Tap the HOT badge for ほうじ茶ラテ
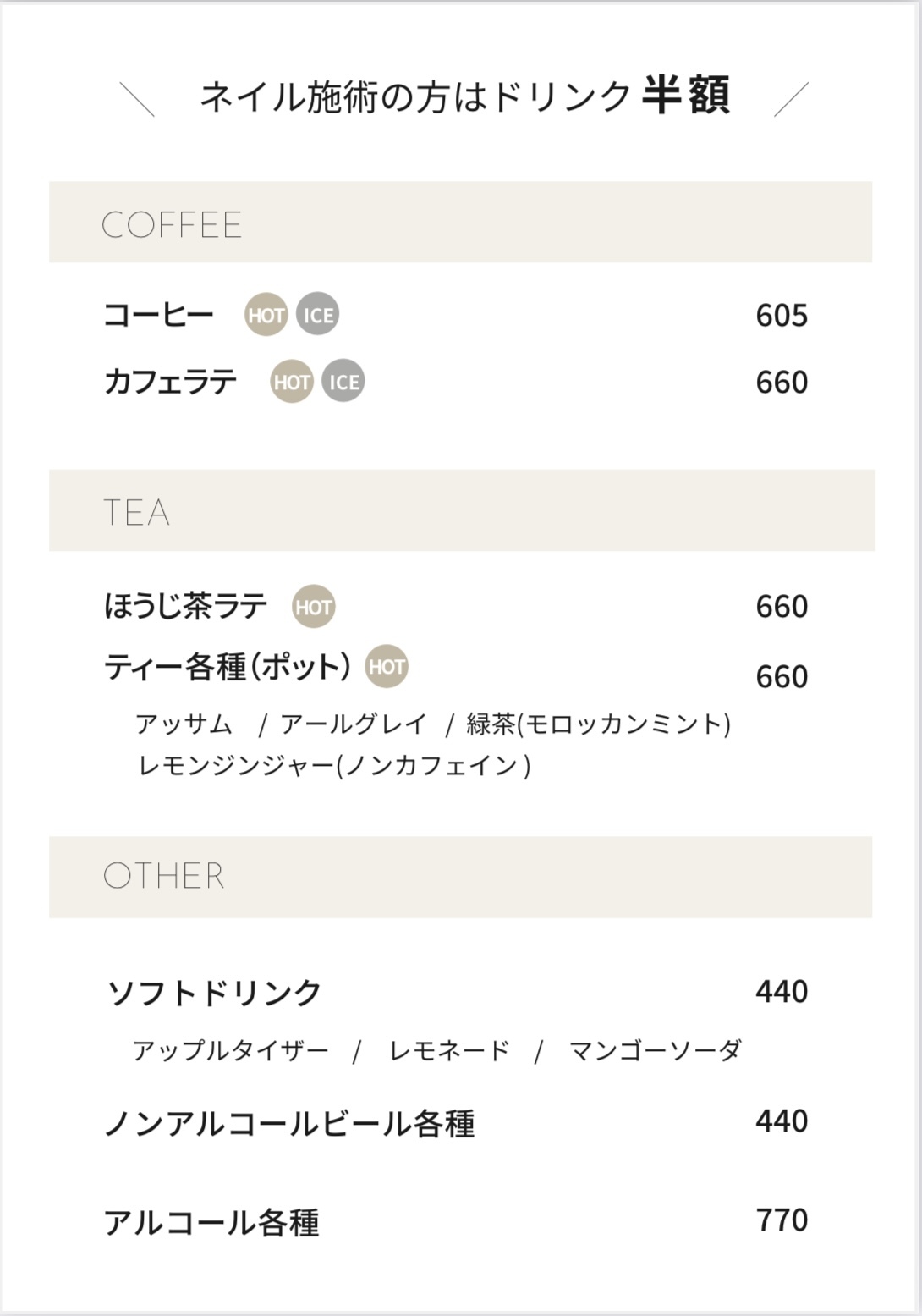The width and height of the screenshot is (922, 1316). pos(313,607)
